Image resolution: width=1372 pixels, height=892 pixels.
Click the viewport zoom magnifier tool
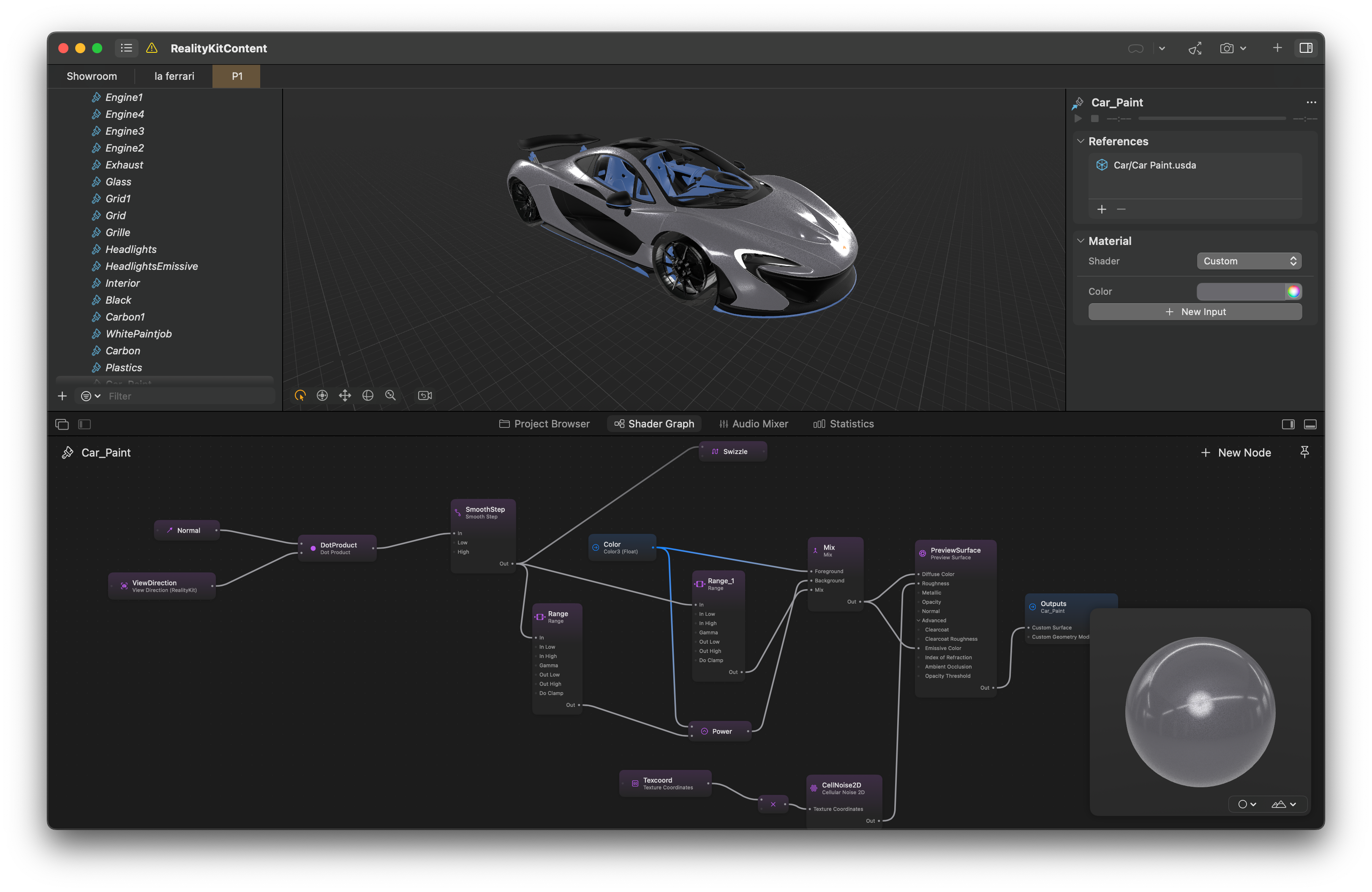coord(390,395)
